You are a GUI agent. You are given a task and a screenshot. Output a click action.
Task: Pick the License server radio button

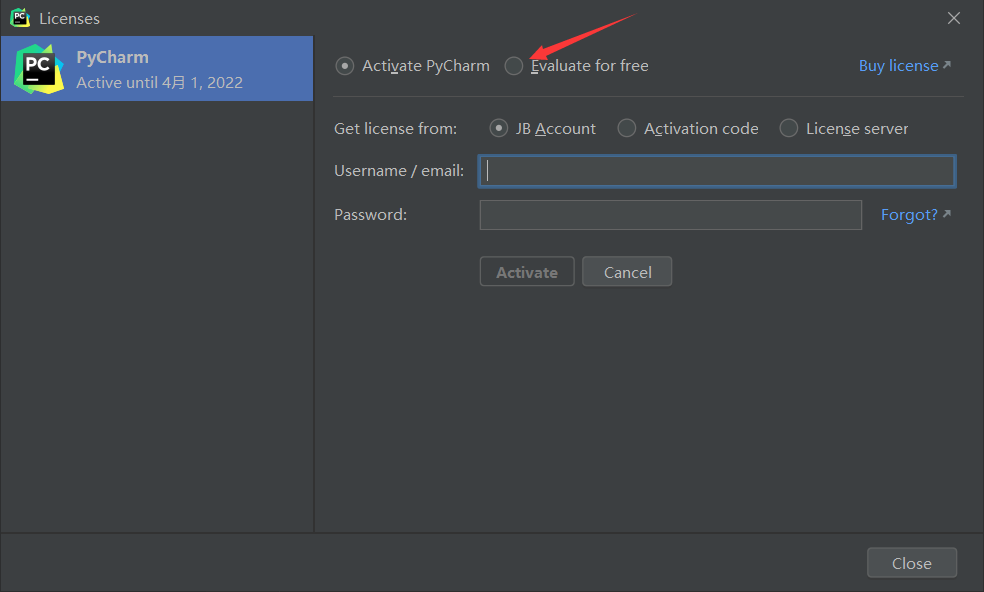(x=789, y=128)
